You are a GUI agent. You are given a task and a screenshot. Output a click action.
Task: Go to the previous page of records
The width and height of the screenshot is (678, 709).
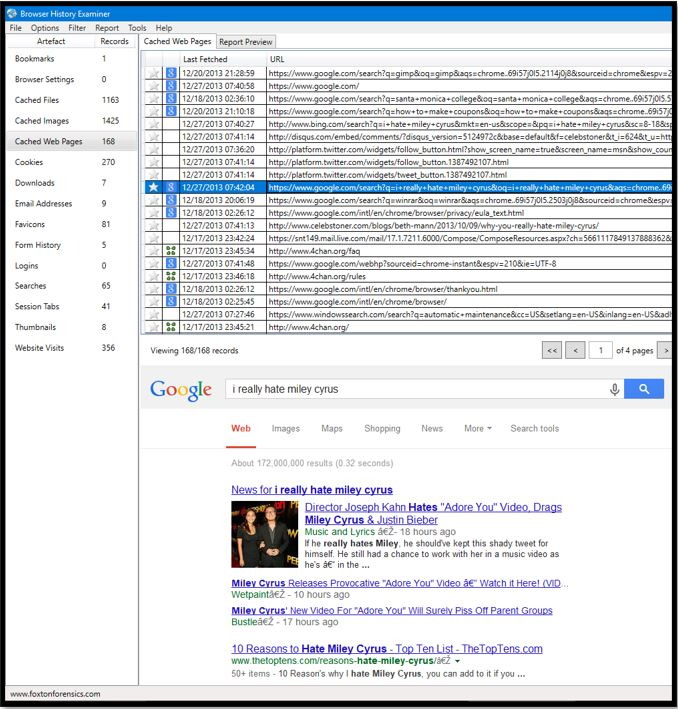click(x=575, y=350)
